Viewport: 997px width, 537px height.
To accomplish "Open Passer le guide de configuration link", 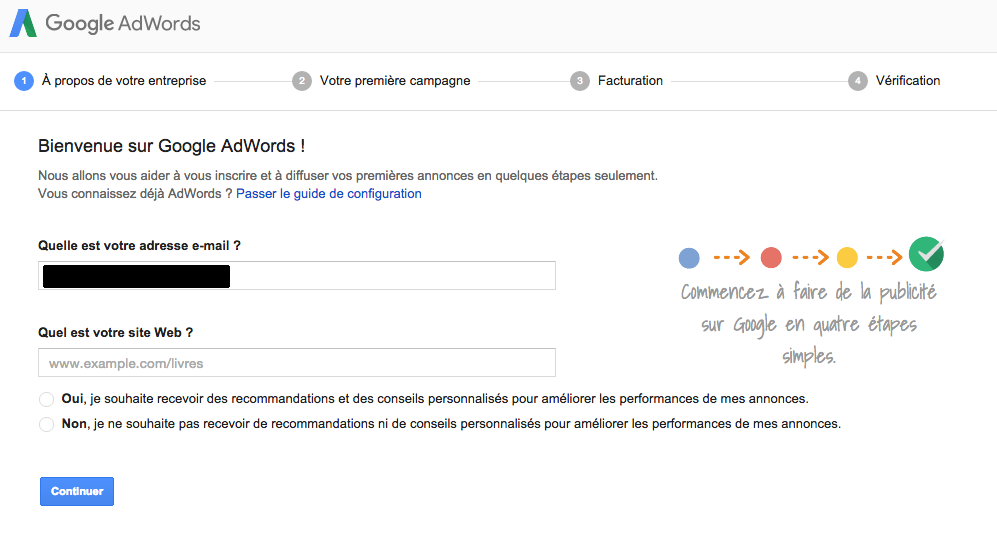I will click(x=329, y=194).
